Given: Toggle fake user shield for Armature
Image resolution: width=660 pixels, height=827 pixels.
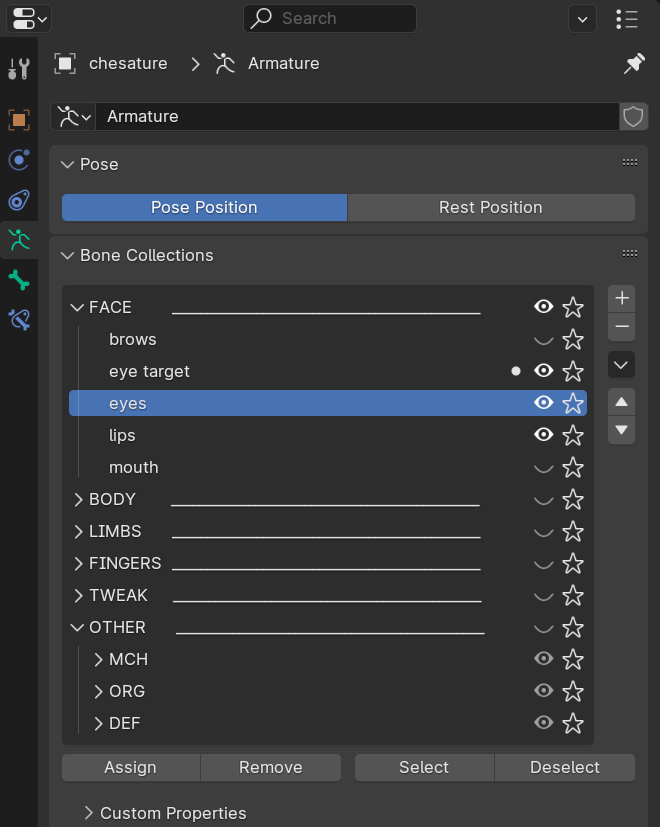Looking at the screenshot, I should coord(633,117).
